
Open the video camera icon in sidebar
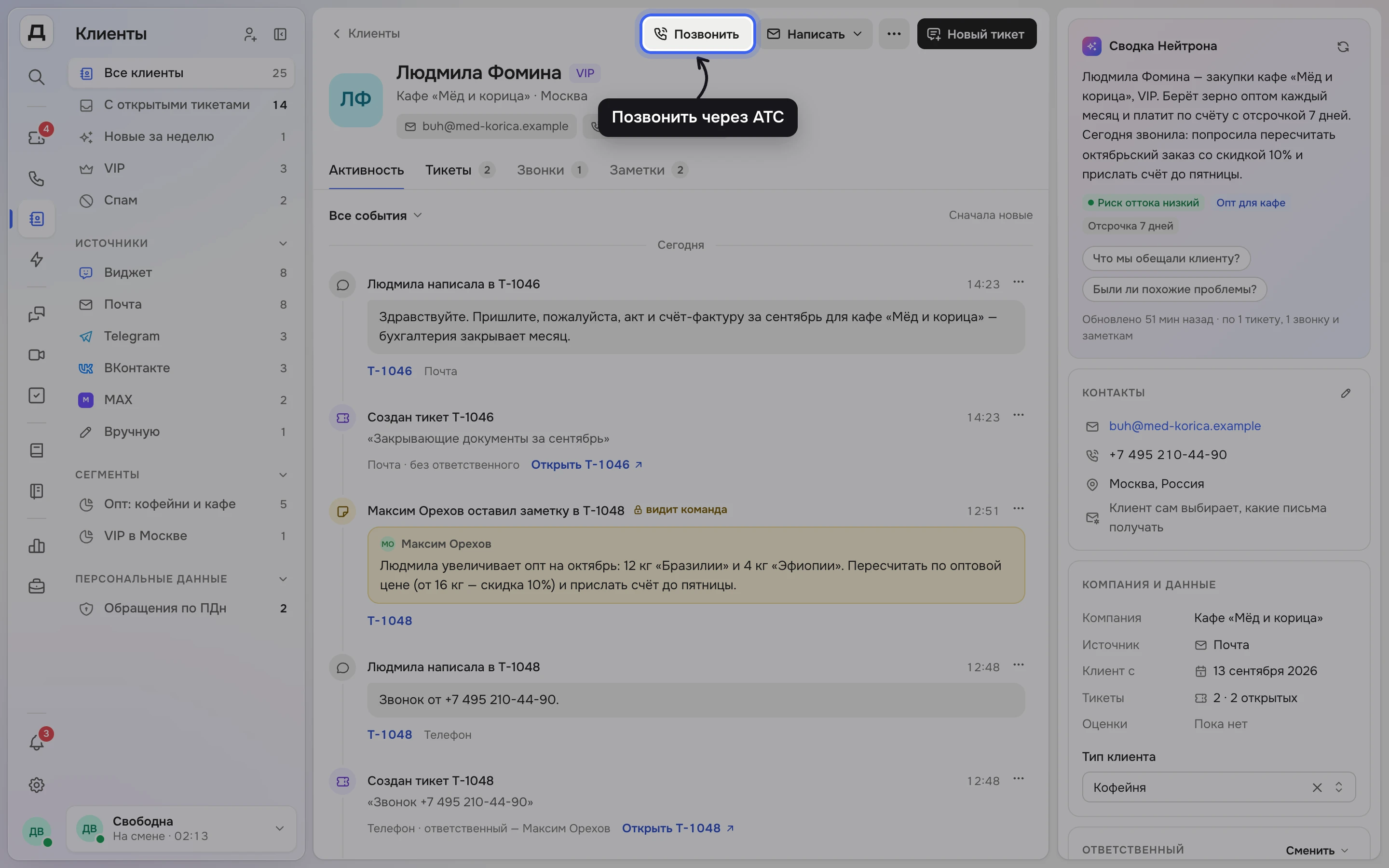(36, 355)
